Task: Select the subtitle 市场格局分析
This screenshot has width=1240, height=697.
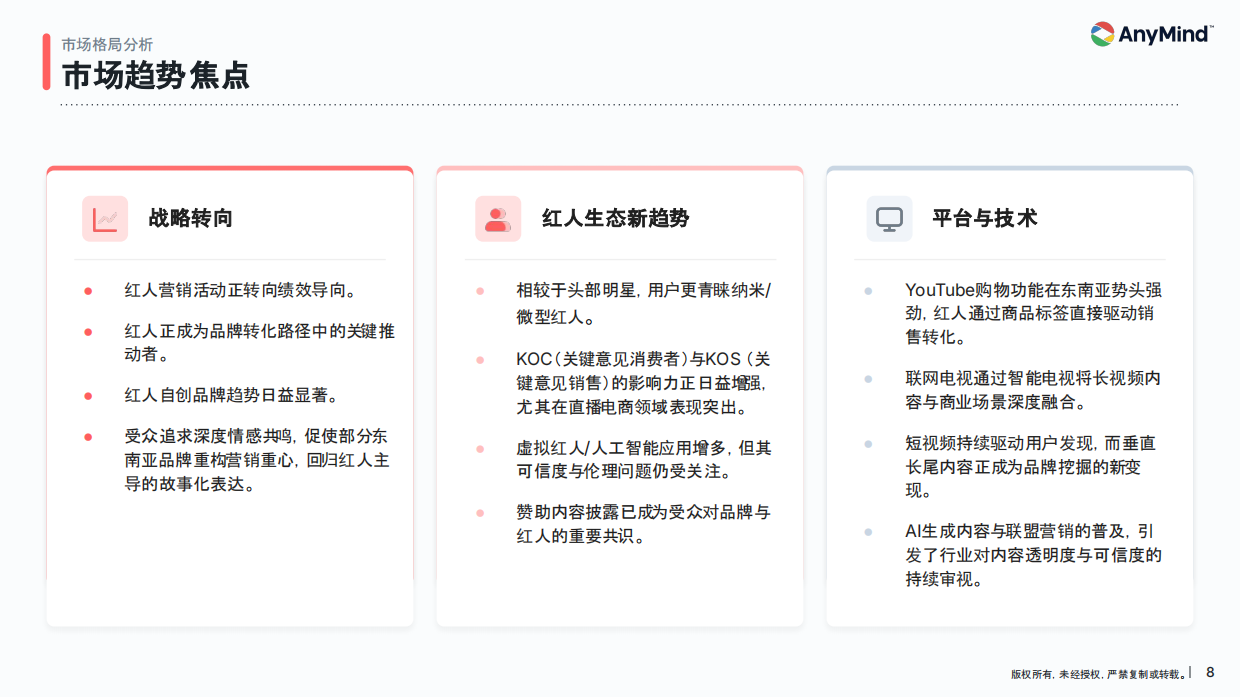Action: point(108,44)
